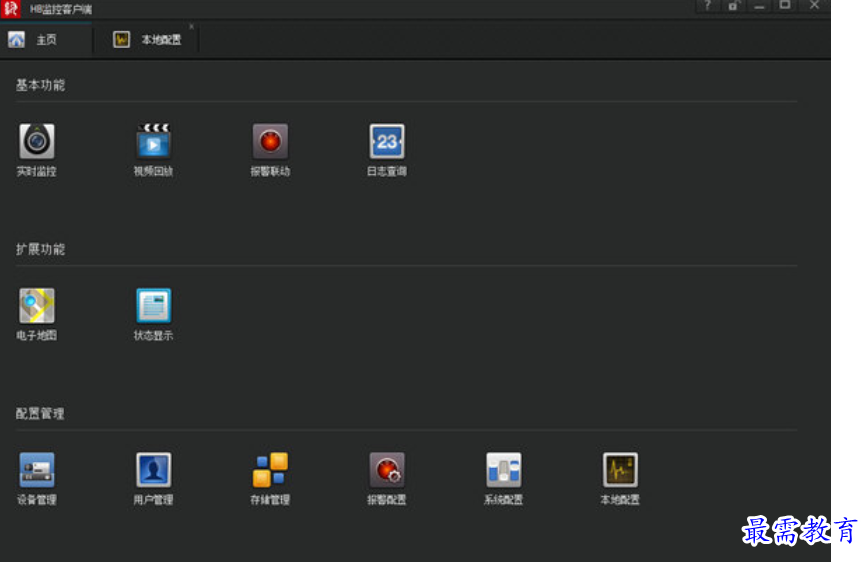Open 系统配置 system configuration

pyautogui.click(x=504, y=470)
